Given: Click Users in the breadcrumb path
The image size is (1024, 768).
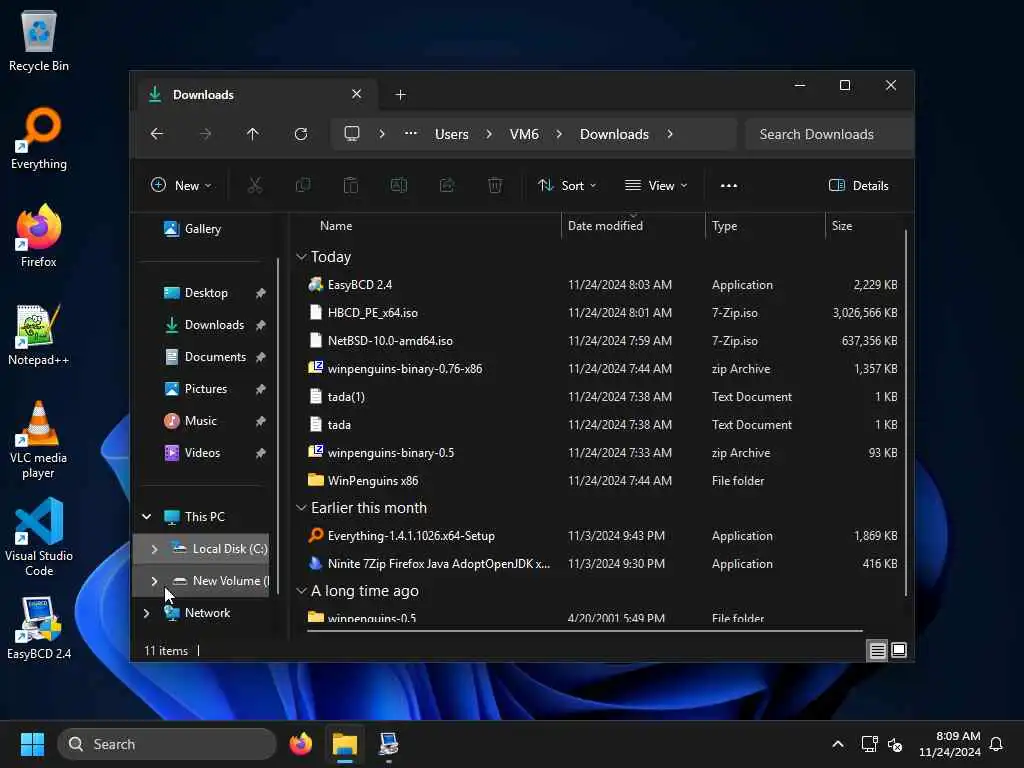Looking at the screenshot, I should click(451, 134).
